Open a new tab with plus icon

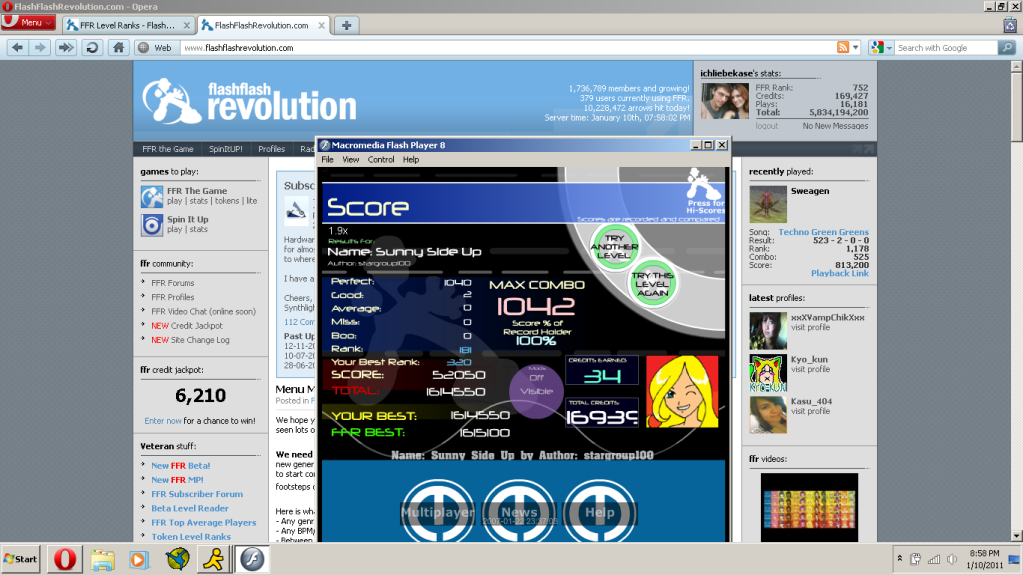click(346, 24)
